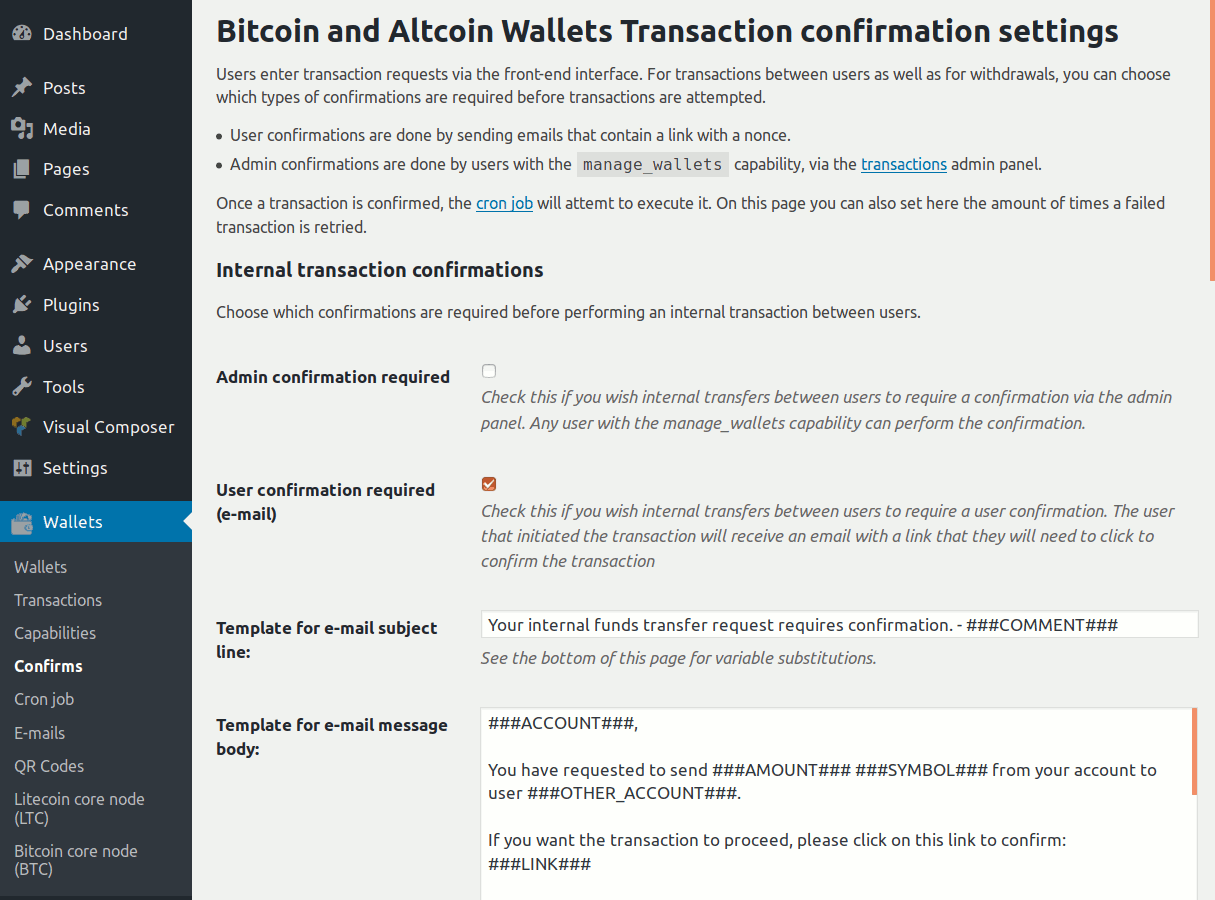Click the Comments speech bubble icon

coord(22,210)
